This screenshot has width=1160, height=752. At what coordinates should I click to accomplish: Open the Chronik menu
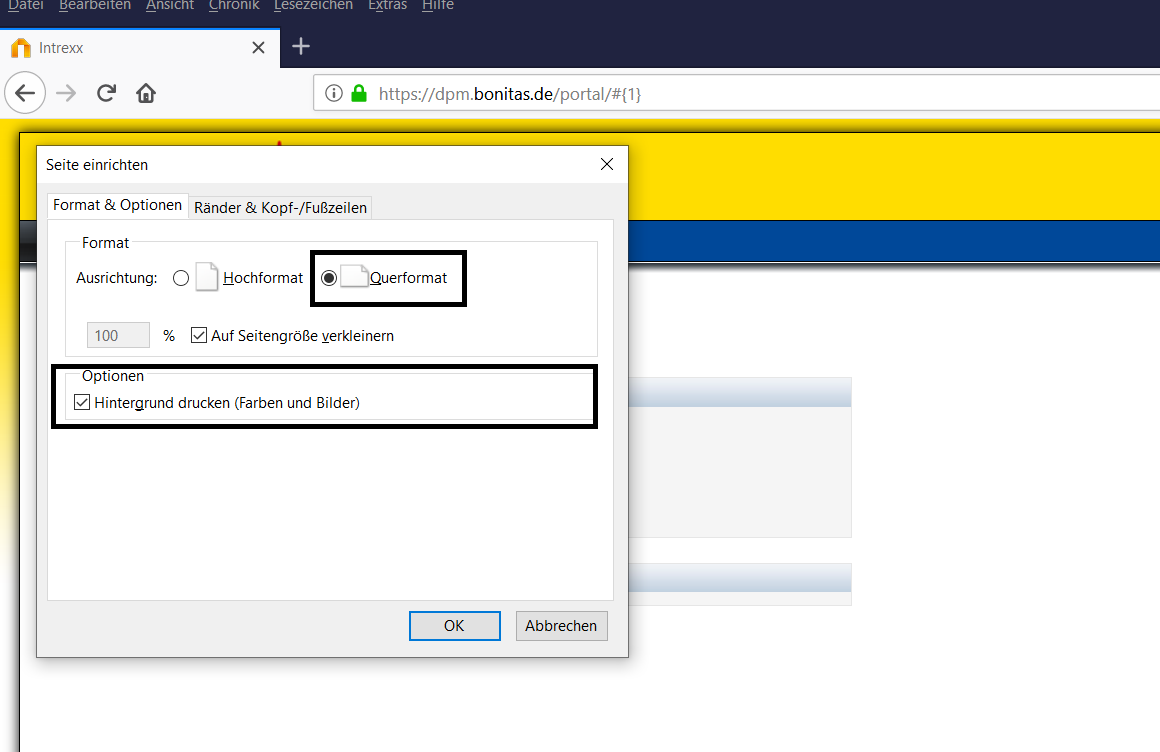coord(234,6)
